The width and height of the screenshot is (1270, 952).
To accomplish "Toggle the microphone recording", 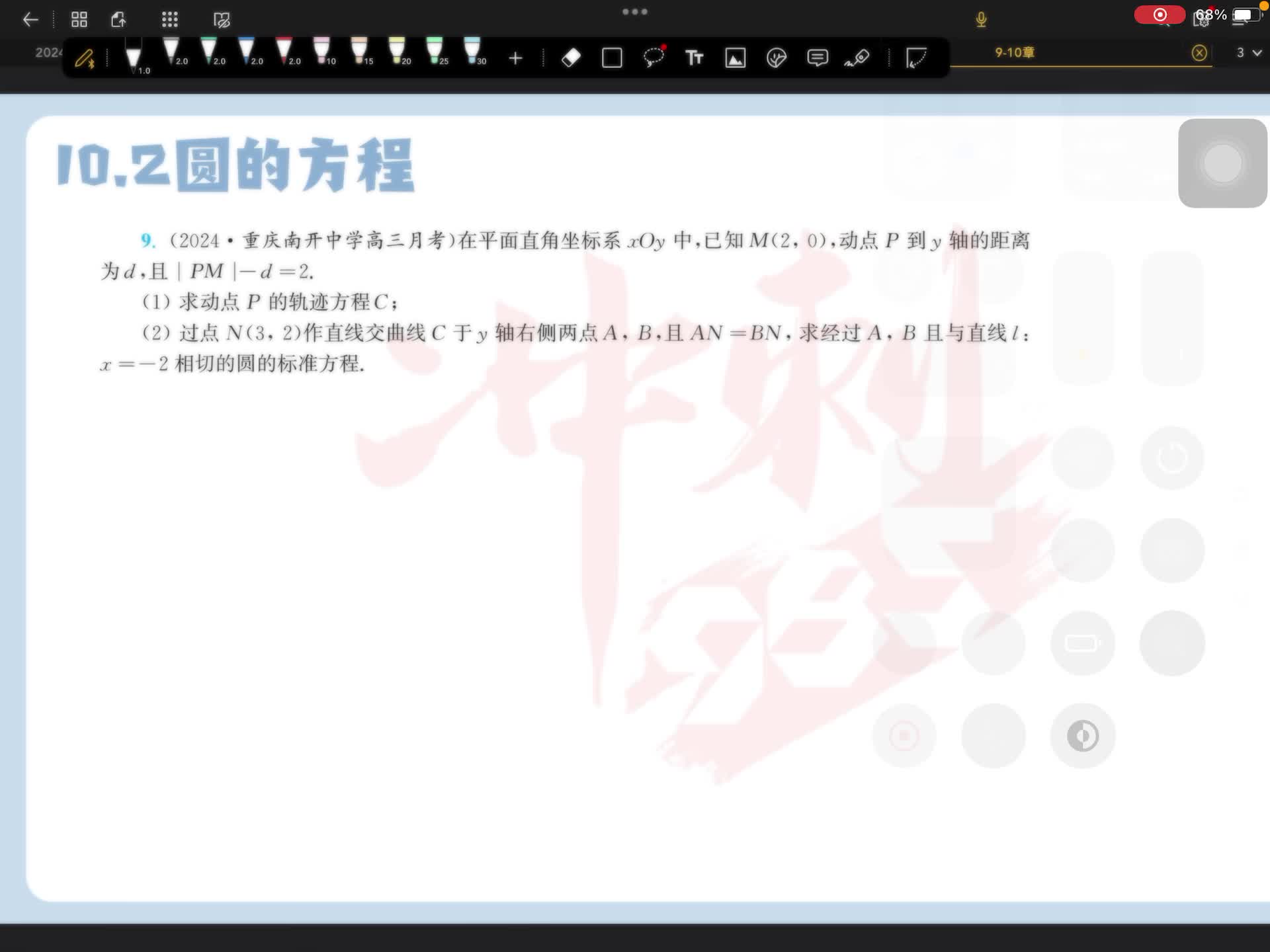I will [981, 20].
